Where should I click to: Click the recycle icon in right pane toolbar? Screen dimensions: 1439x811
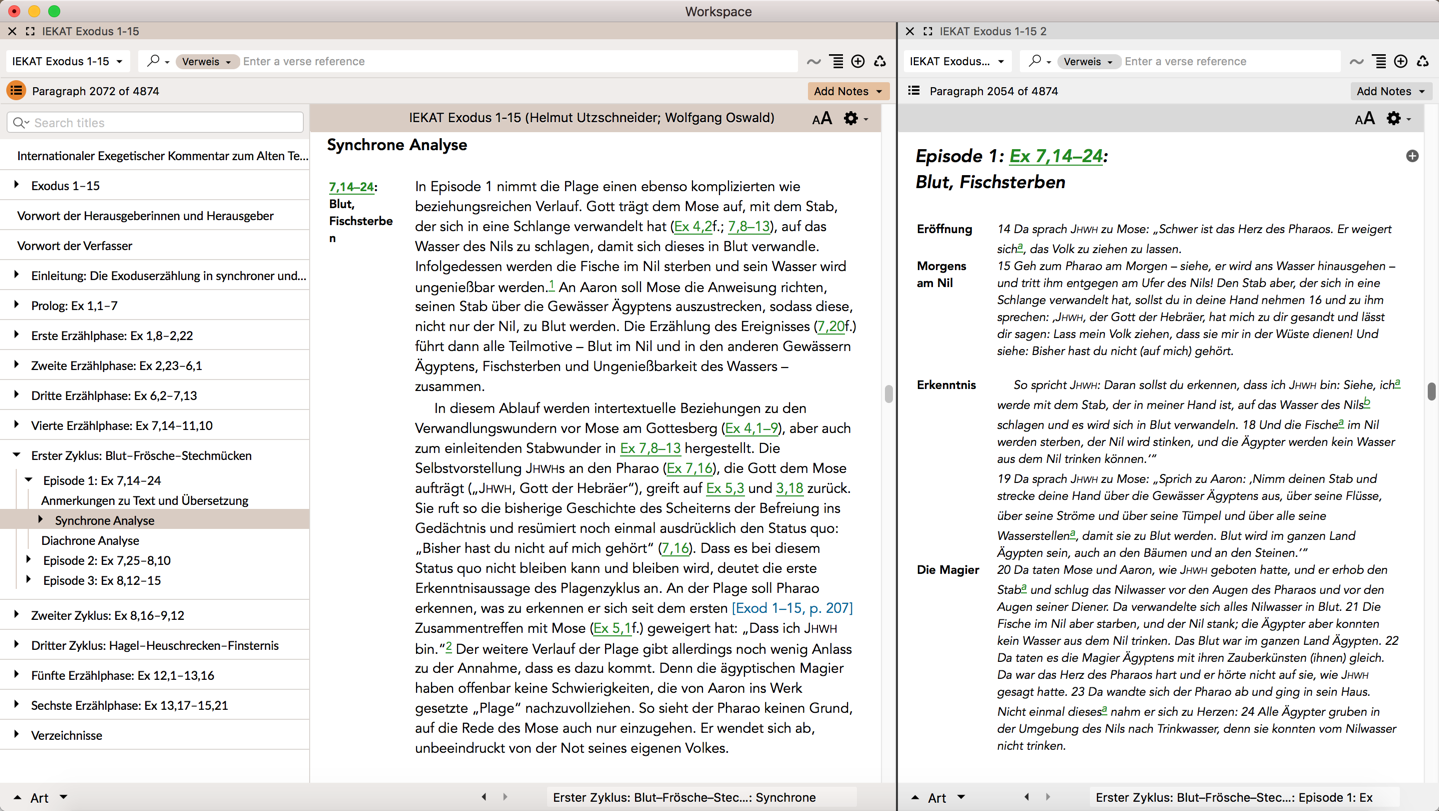pos(1423,62)
